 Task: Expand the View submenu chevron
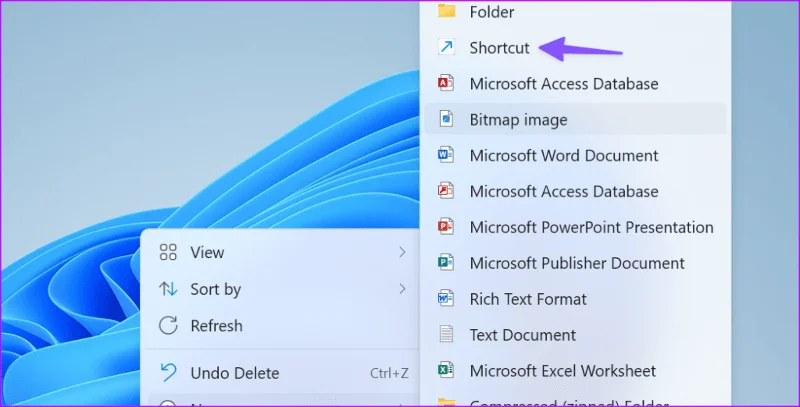(x=402, y=252)
